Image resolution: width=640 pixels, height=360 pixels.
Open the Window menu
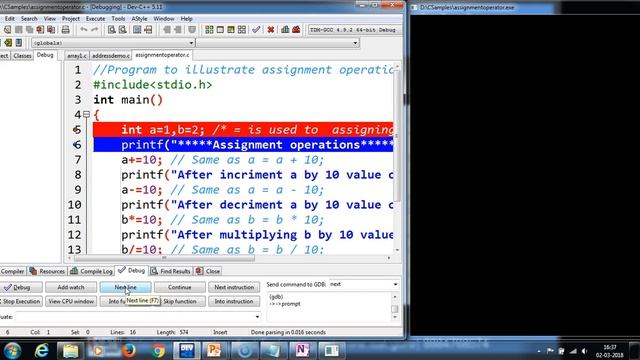pyautogui.click(x=164, y=19)
